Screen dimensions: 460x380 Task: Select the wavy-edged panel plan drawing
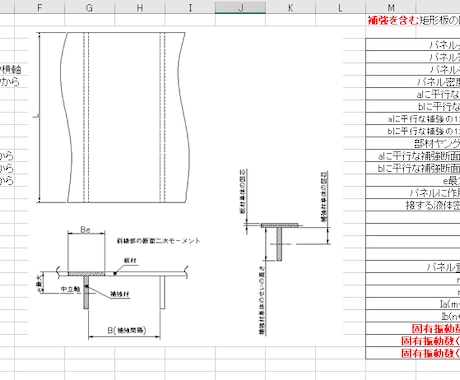coord(113,117)
